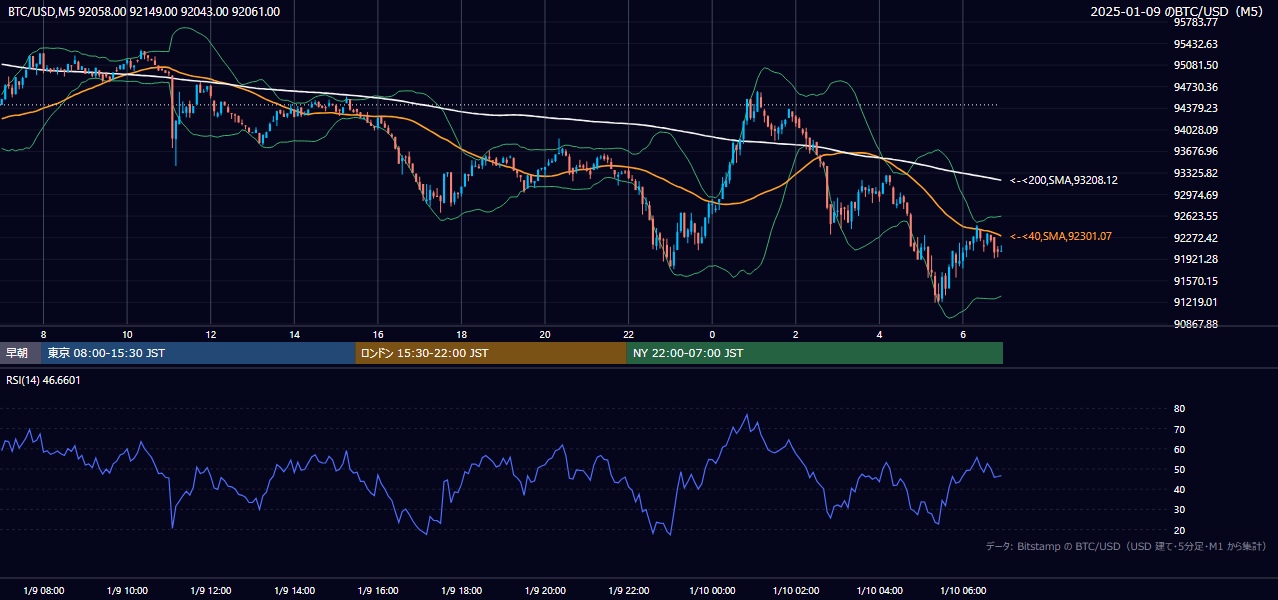Click the 1/9 18:00 bottom time label
This screenshot has height=600, width=1278.
[461, 591]
